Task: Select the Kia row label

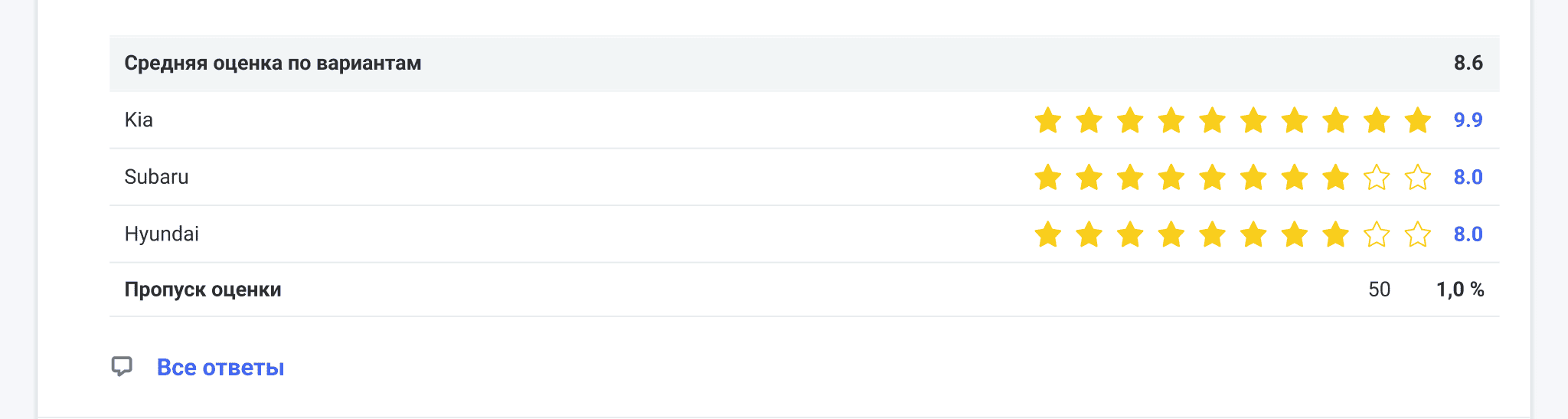Action: [139, 120]
